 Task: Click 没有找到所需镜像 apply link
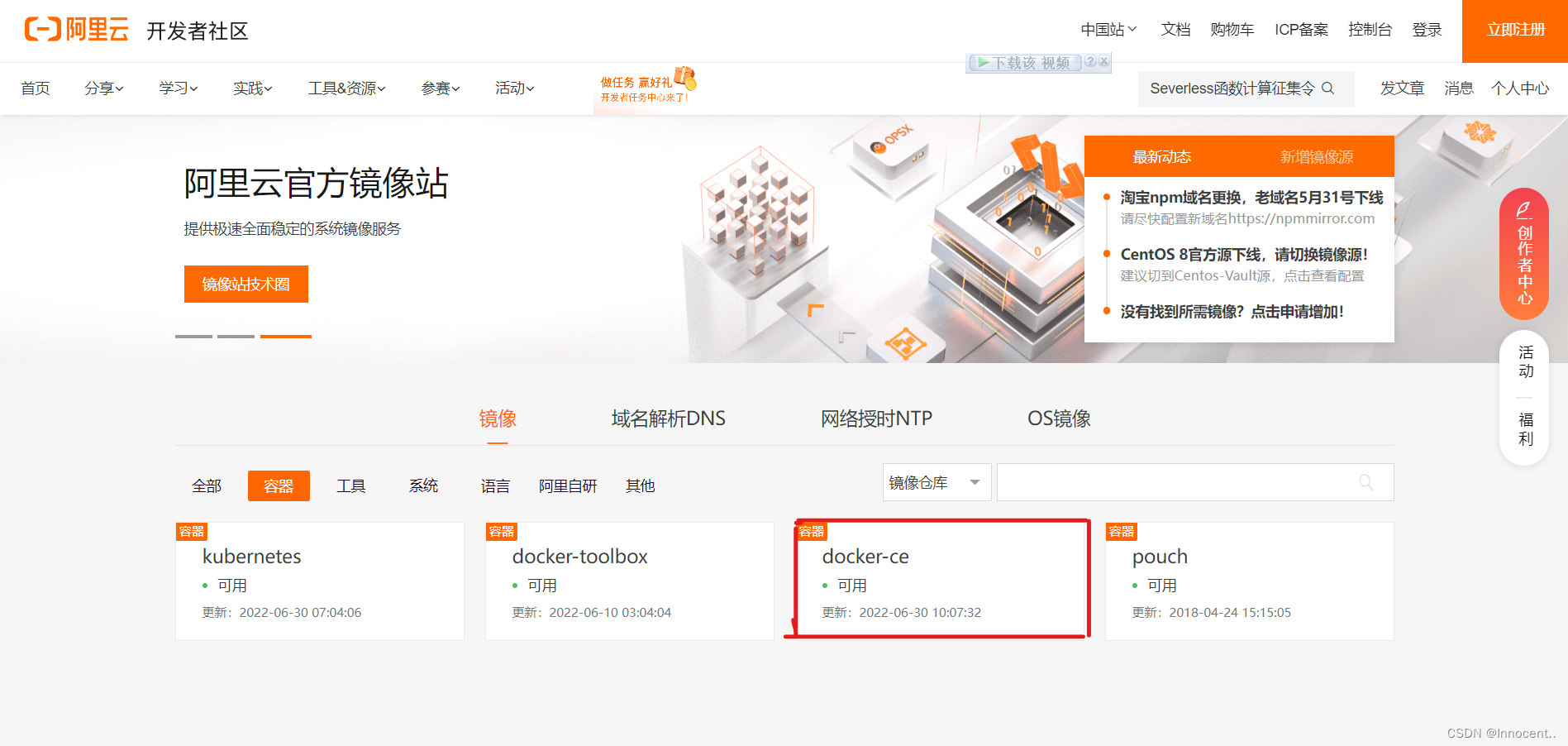pos(1232,312)
